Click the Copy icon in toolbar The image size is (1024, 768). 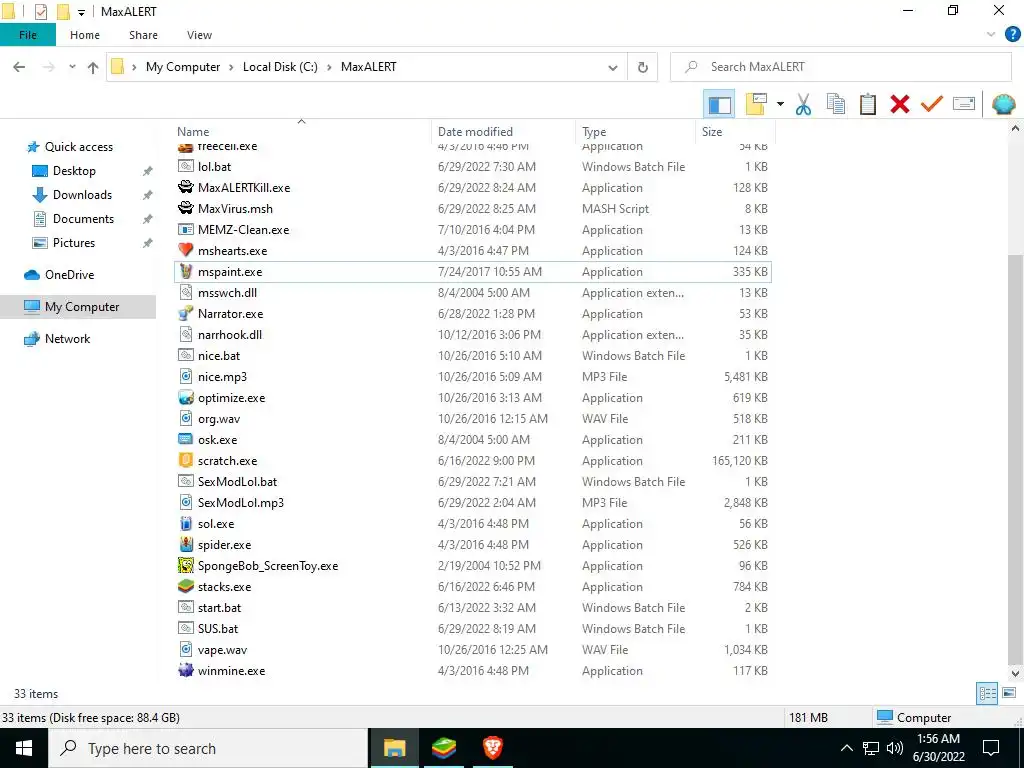pos(835,104)
